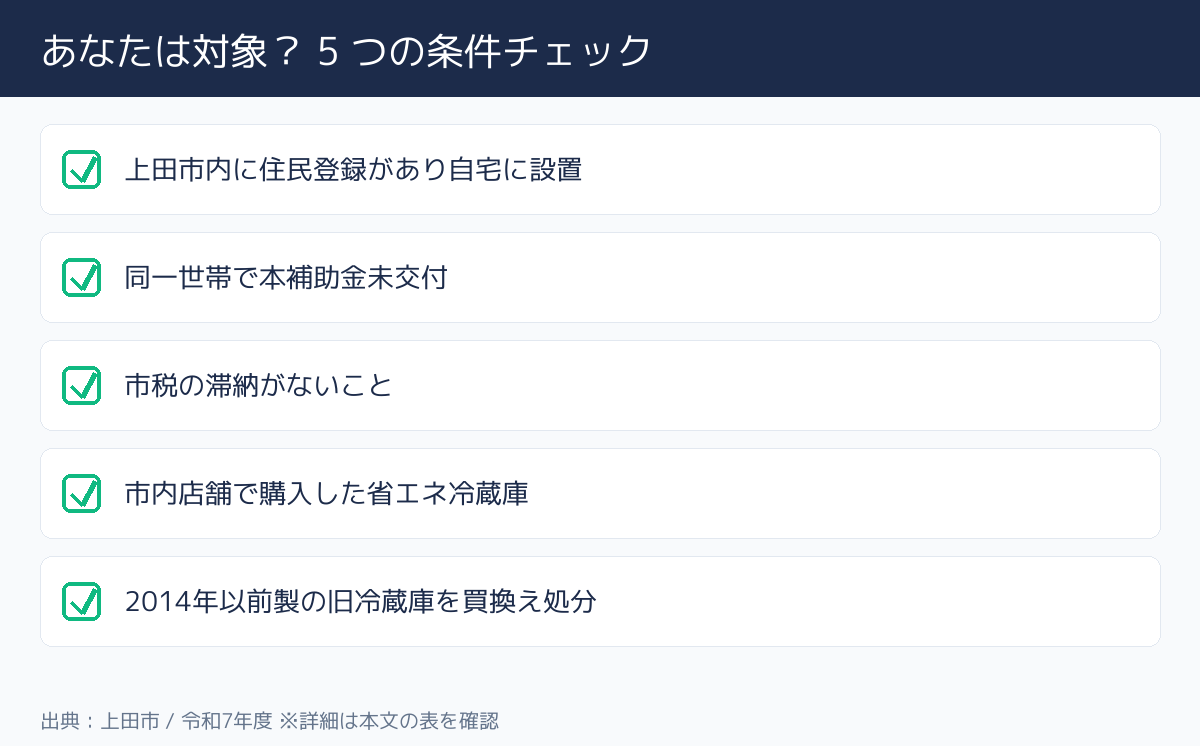Click the 令和7年度 footer text
The width and height of the screenshot is (1200, 746).
[x=227, y=721]
